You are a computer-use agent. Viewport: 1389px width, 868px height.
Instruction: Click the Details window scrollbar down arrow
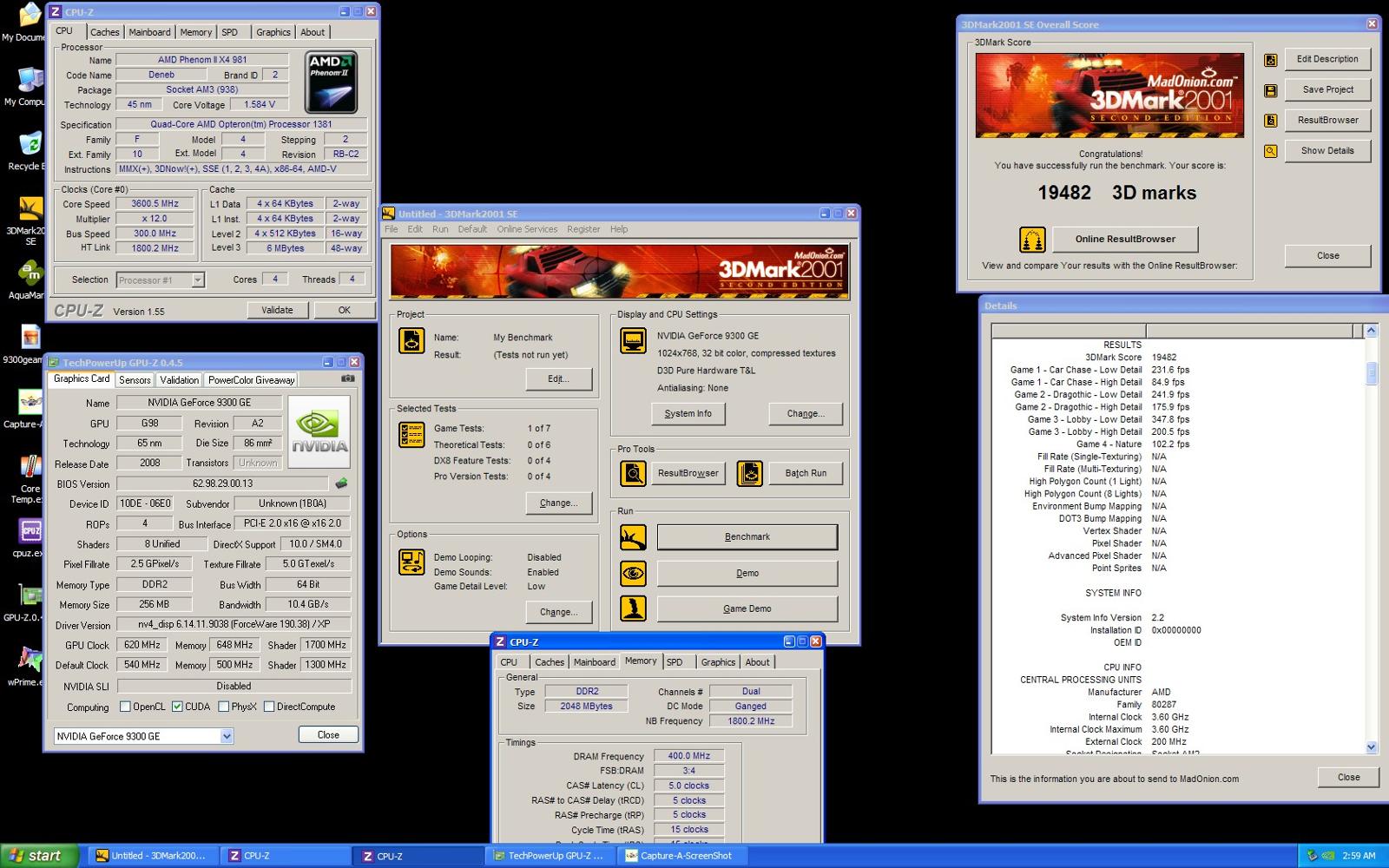point(1371,746)
